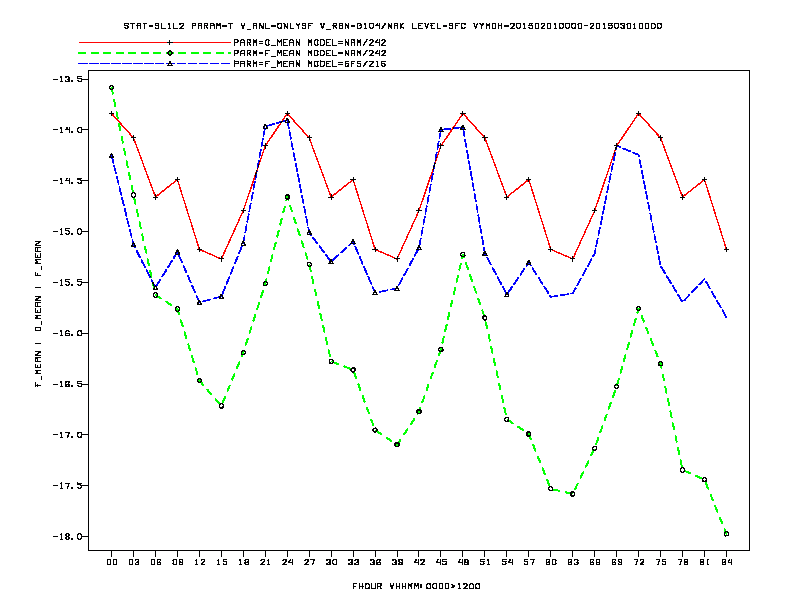Click the chart title starting with STAT-SL1L2
The image size is (792, 612).
click(392, 26)
